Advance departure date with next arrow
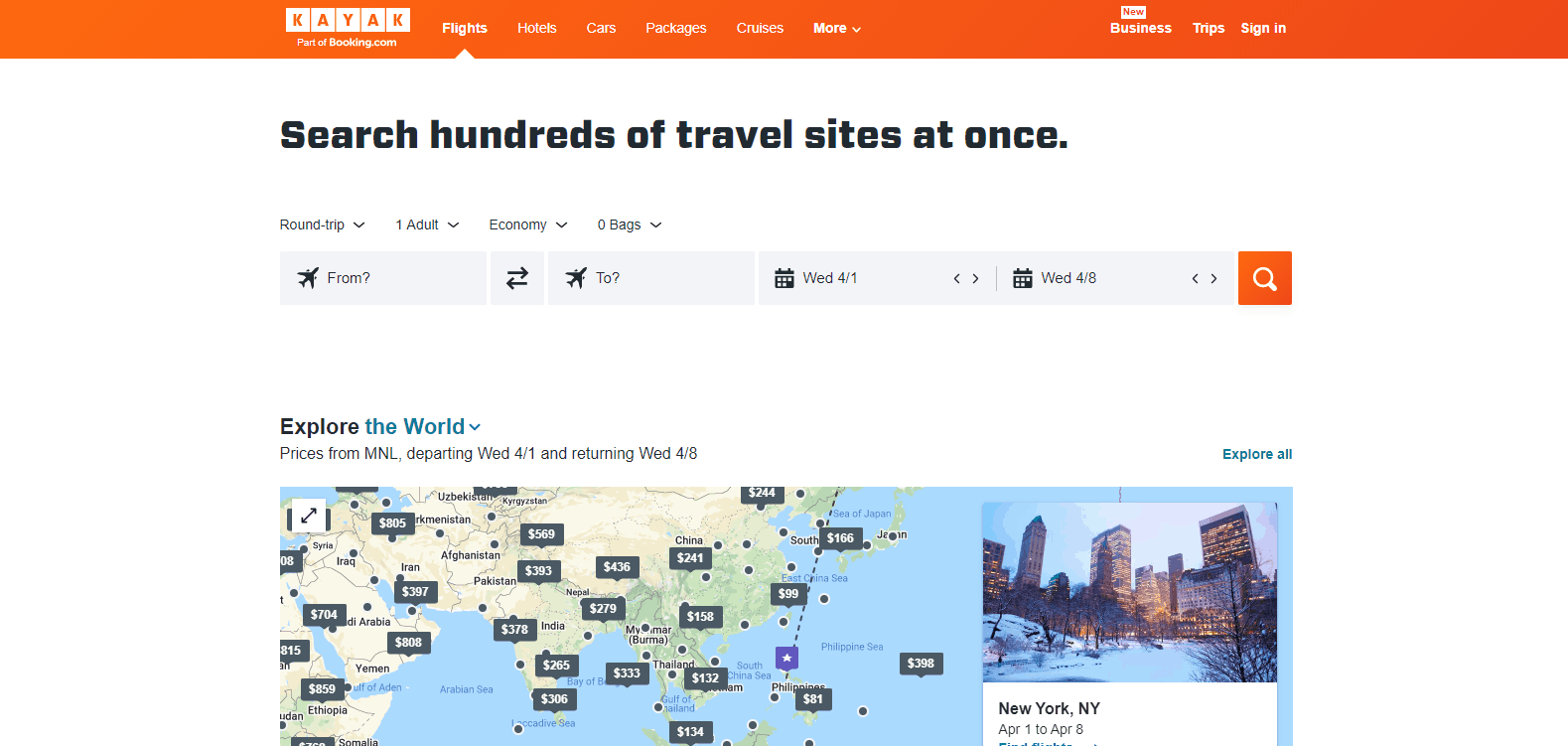Viewport: 1568px width, 746px height. point(975,279)
